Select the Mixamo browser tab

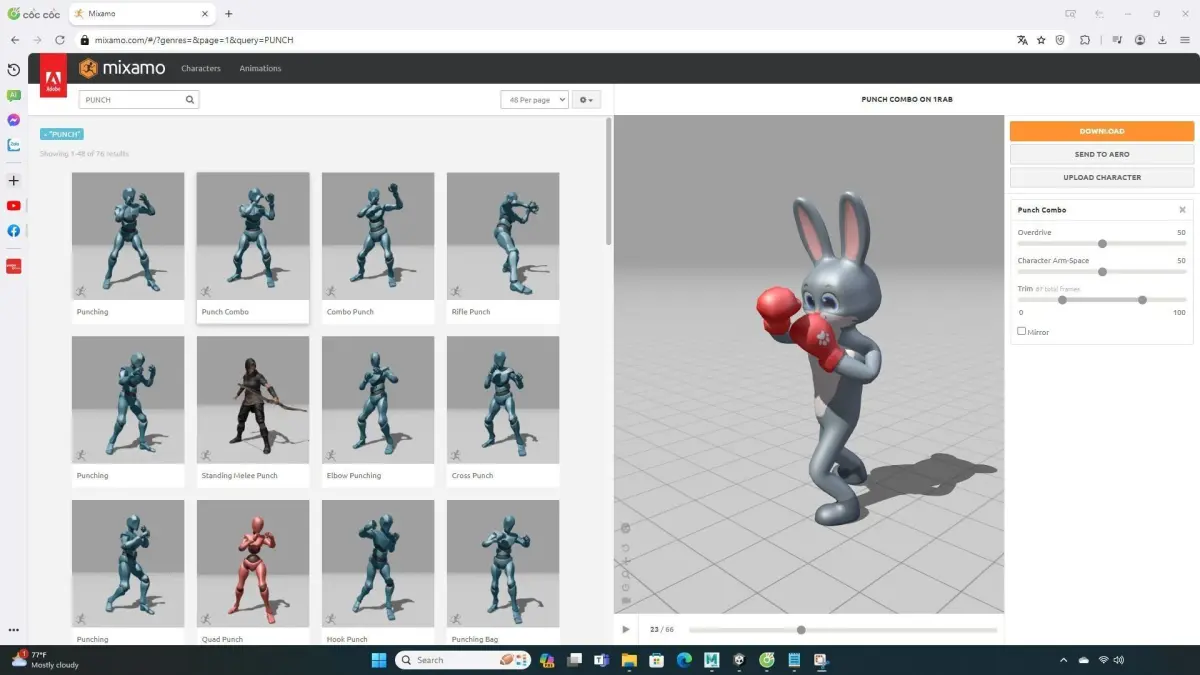click(140, 14)
